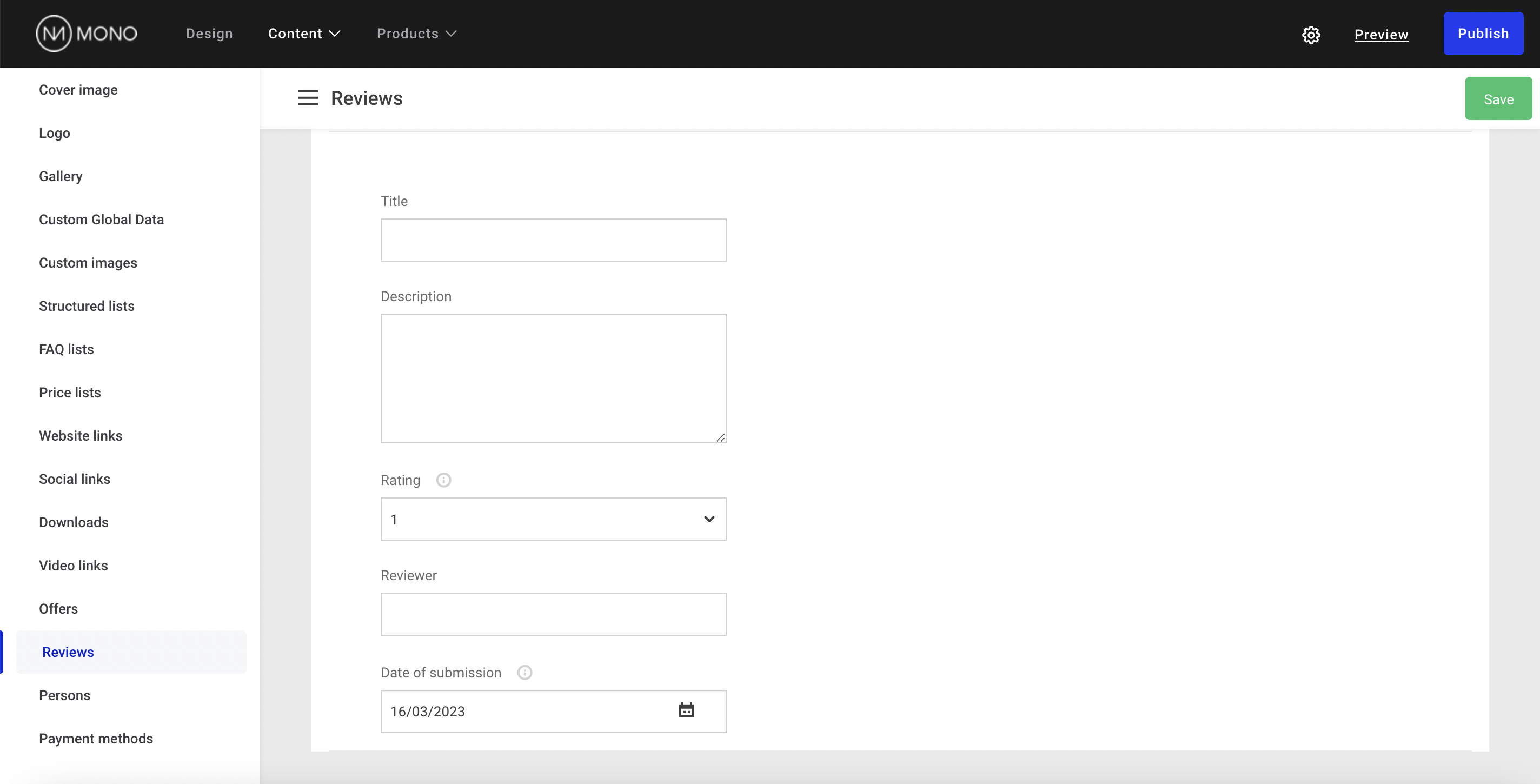Screen dimensions: 1540x784
Task: Open the Persons section
Action: (64, 695)
